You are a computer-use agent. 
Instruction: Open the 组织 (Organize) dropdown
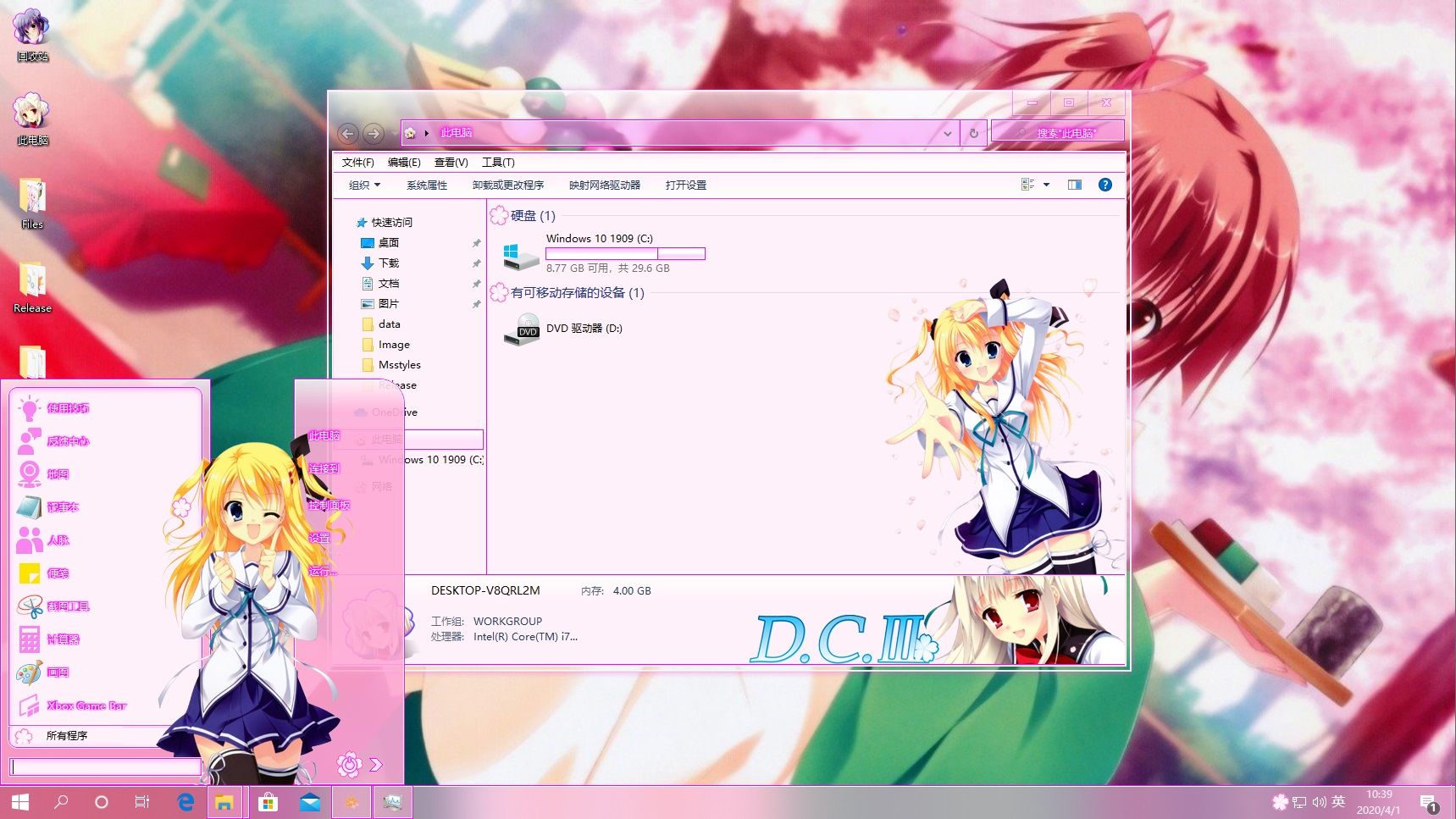364,185
